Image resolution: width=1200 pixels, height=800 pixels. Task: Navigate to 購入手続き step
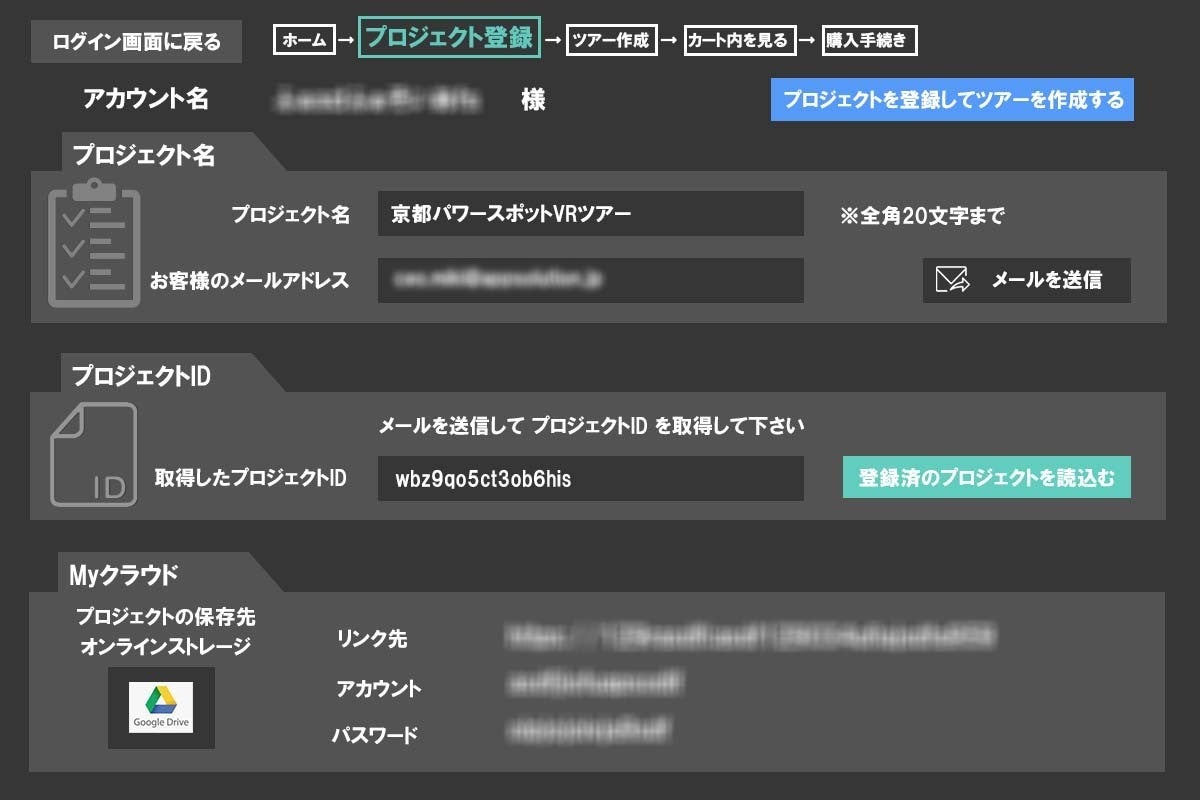[867, 40]
